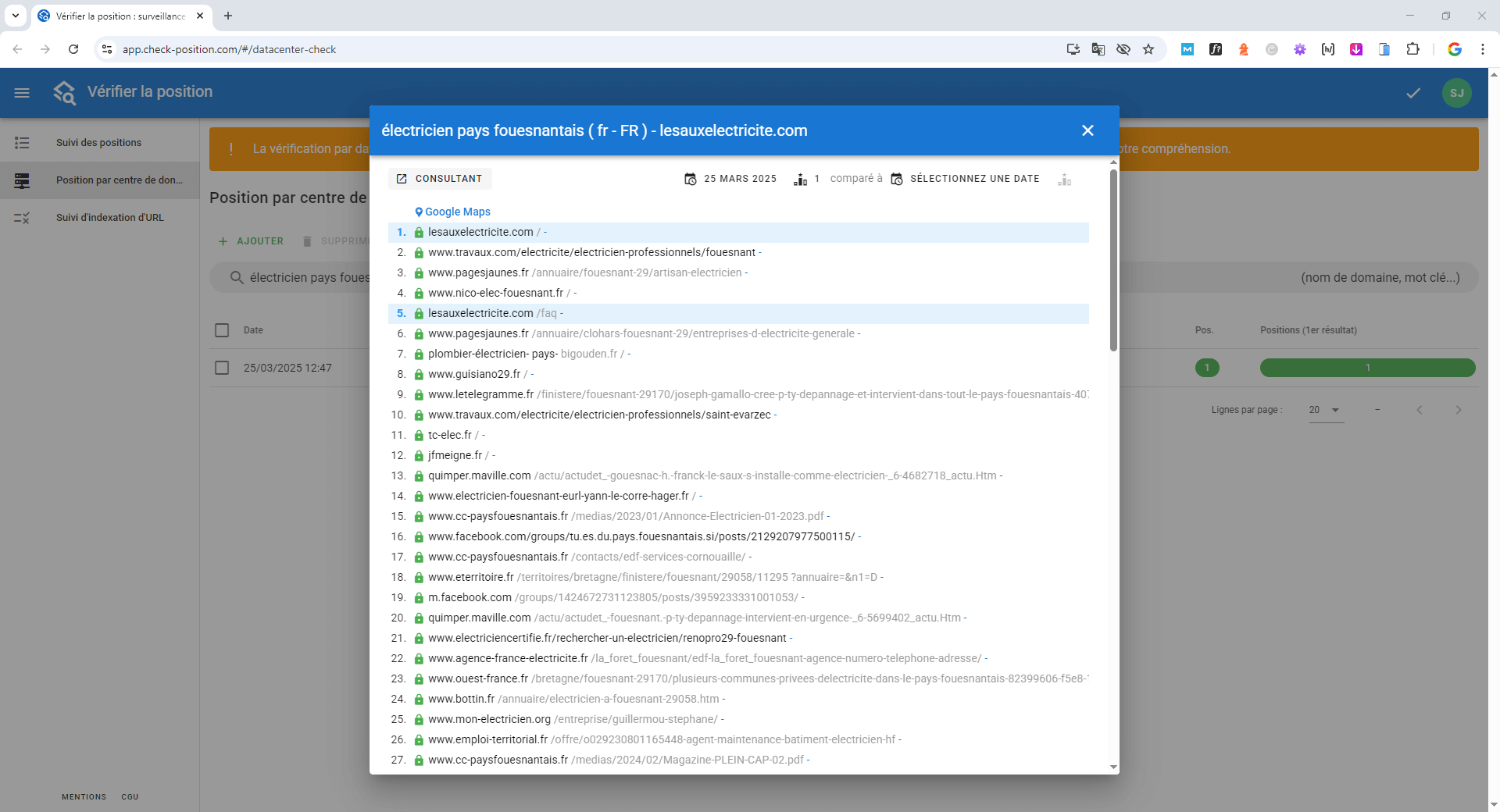The width and height of the screenshot is (1500, 812).
Task: Click the green Positions 1er résultat bar
Action: tap(1367, 368)
